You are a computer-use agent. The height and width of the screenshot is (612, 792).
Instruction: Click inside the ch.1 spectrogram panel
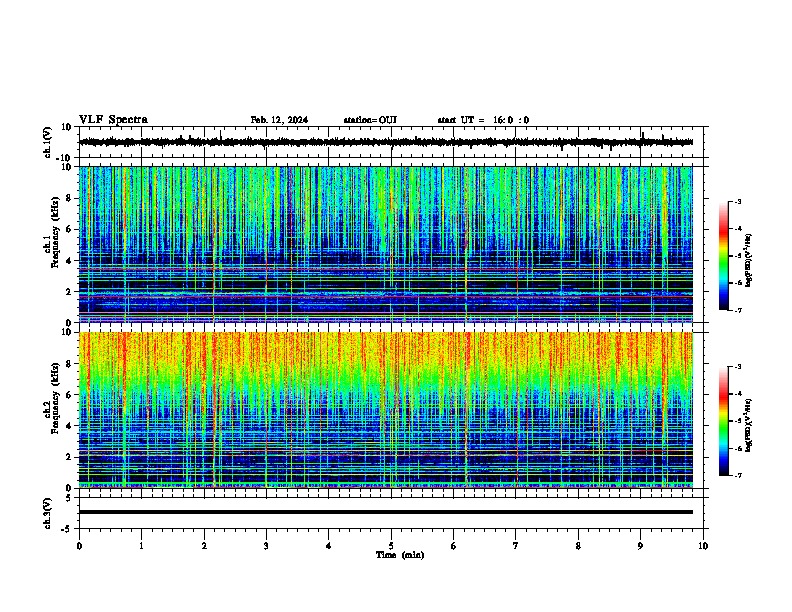click(x=385, y=244)
